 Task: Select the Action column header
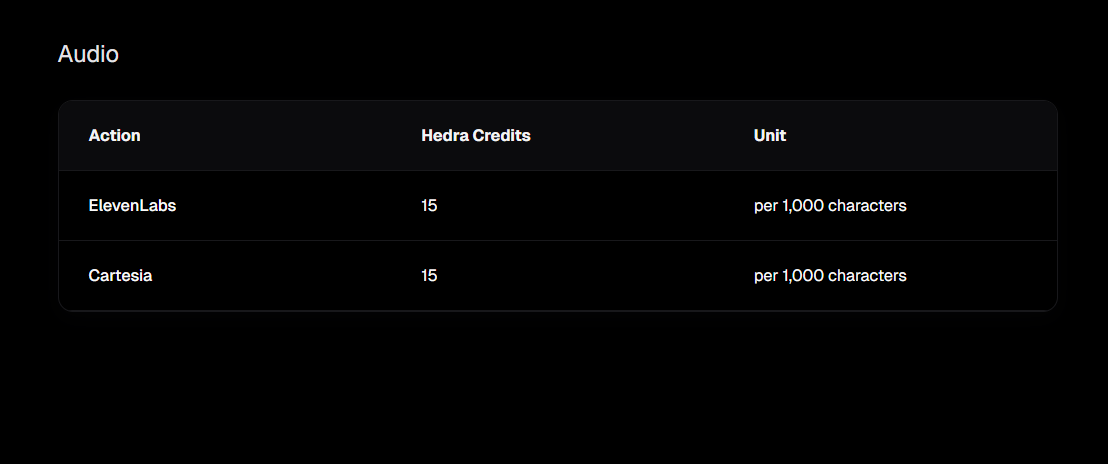coord(115,136)
